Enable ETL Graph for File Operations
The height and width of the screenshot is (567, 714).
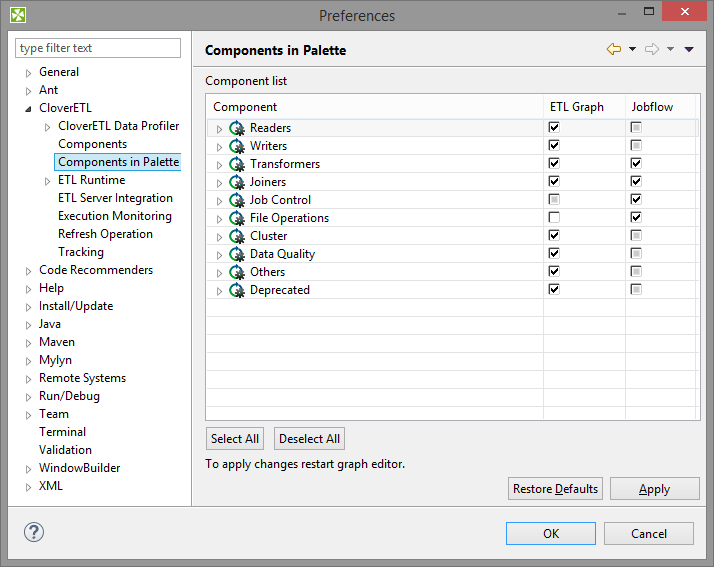pos(554,218)
